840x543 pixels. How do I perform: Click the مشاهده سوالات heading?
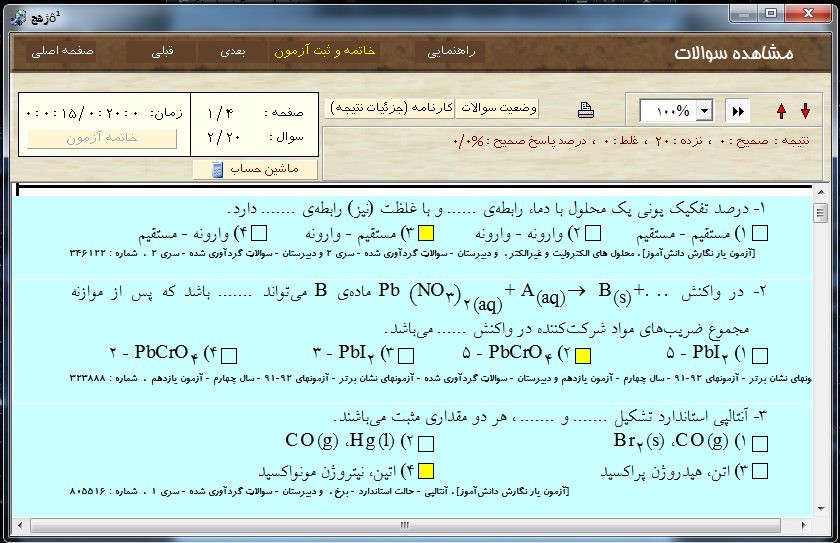pyautogui.click(x=733, y=53)
